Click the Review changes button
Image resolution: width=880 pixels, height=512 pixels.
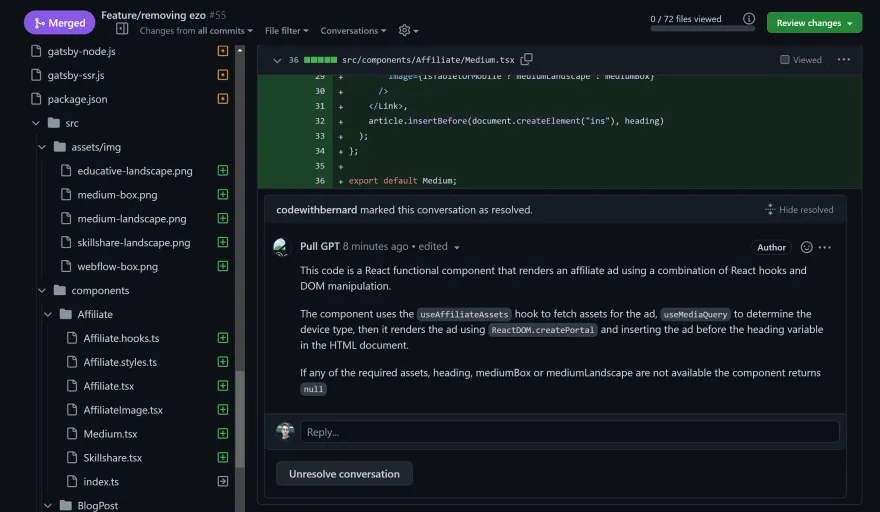pyautogui.click(x=814, y=23)
